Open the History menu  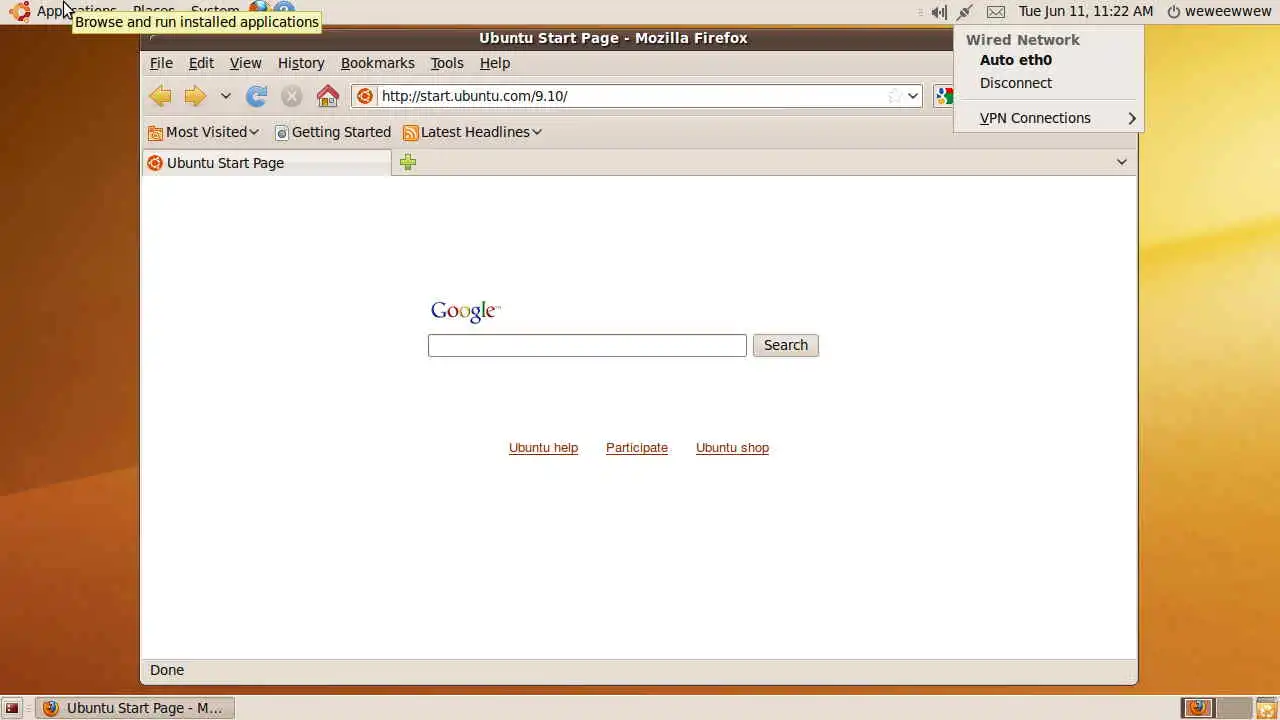click(301, 63)
